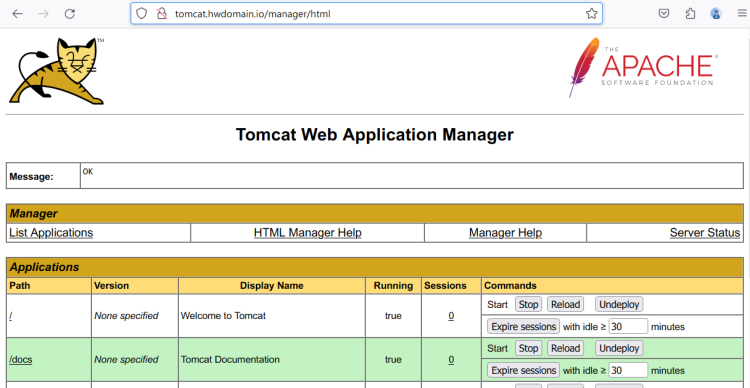Reload the Welcome to Tomcat application

(565, 304)
